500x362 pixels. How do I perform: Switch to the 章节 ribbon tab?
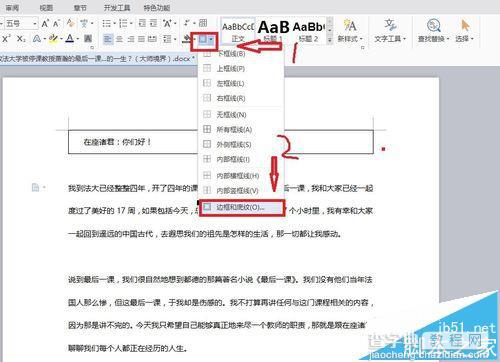click(x=80, y=7)
